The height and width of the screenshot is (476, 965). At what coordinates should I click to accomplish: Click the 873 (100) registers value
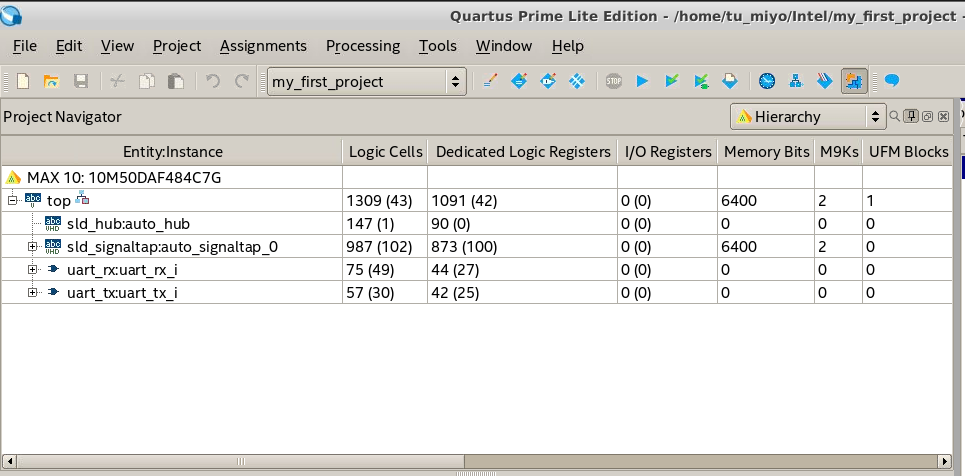[x=465, y=247]
